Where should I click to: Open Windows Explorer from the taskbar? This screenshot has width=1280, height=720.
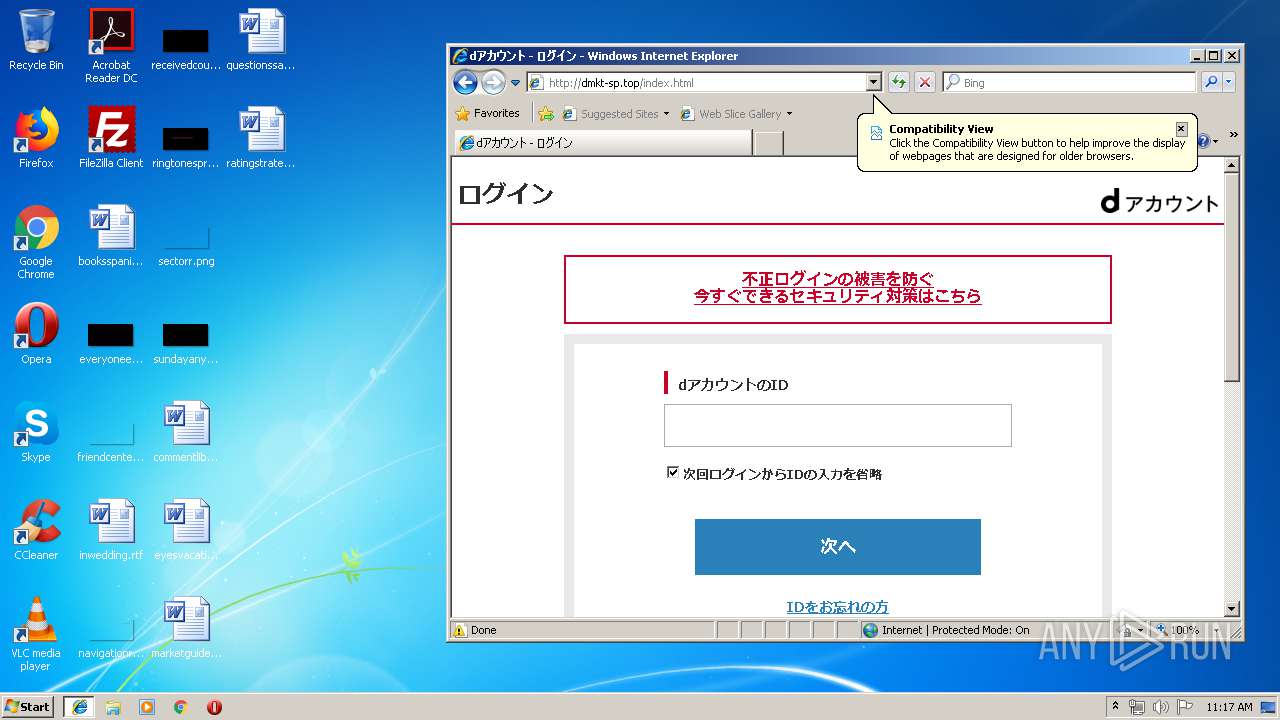[x=113, y=707]
